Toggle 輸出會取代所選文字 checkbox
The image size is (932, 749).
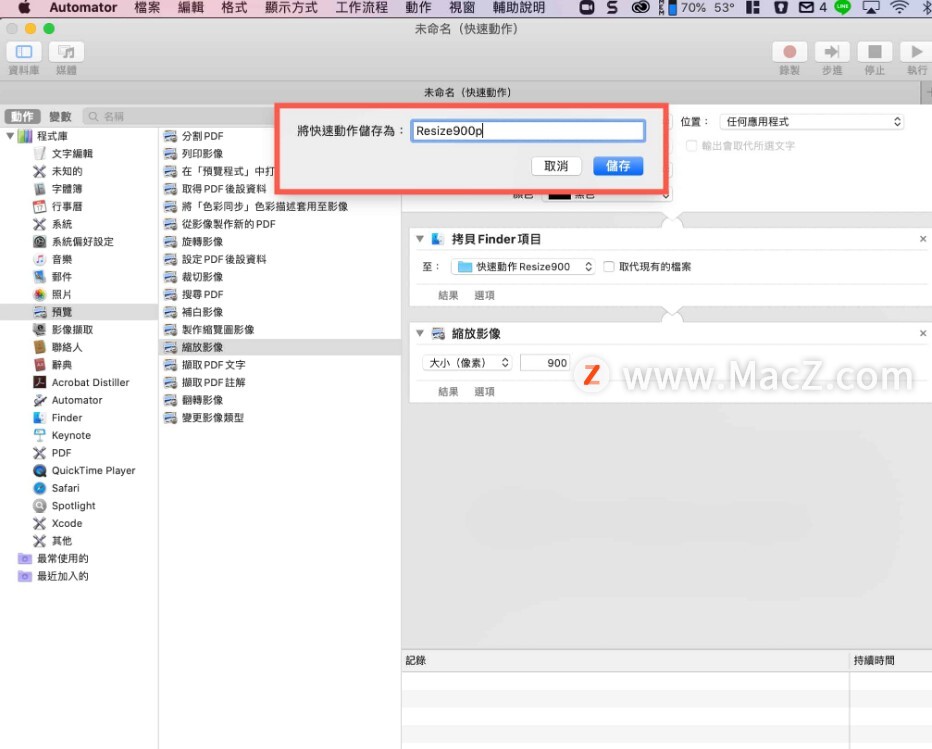point(691,146)
